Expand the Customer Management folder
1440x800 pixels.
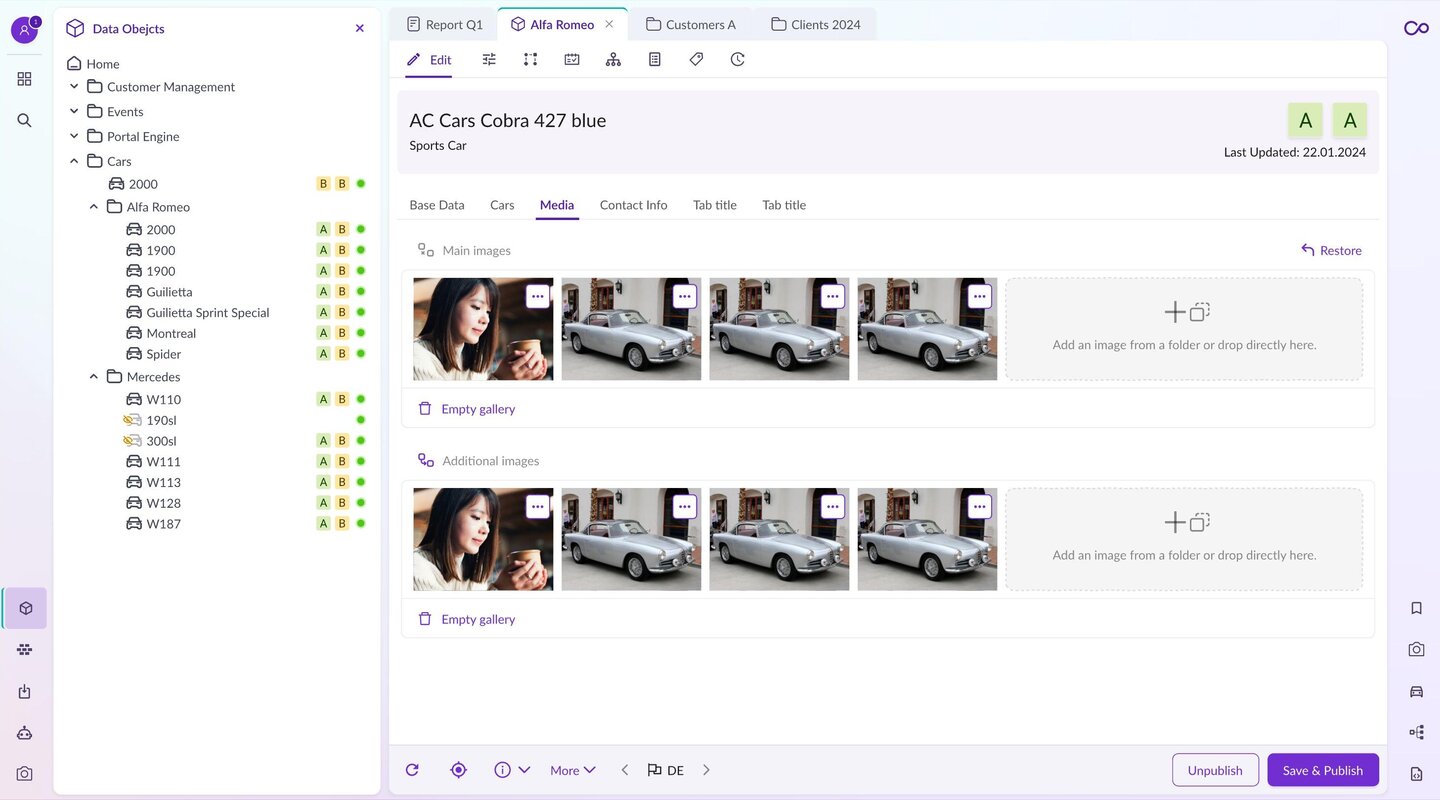(74, 87)
